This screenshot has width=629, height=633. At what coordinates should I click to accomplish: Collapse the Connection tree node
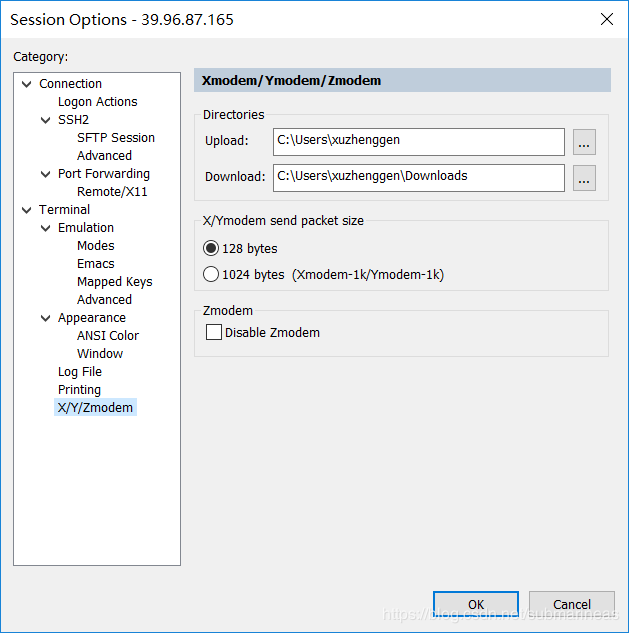pos(27,84)
